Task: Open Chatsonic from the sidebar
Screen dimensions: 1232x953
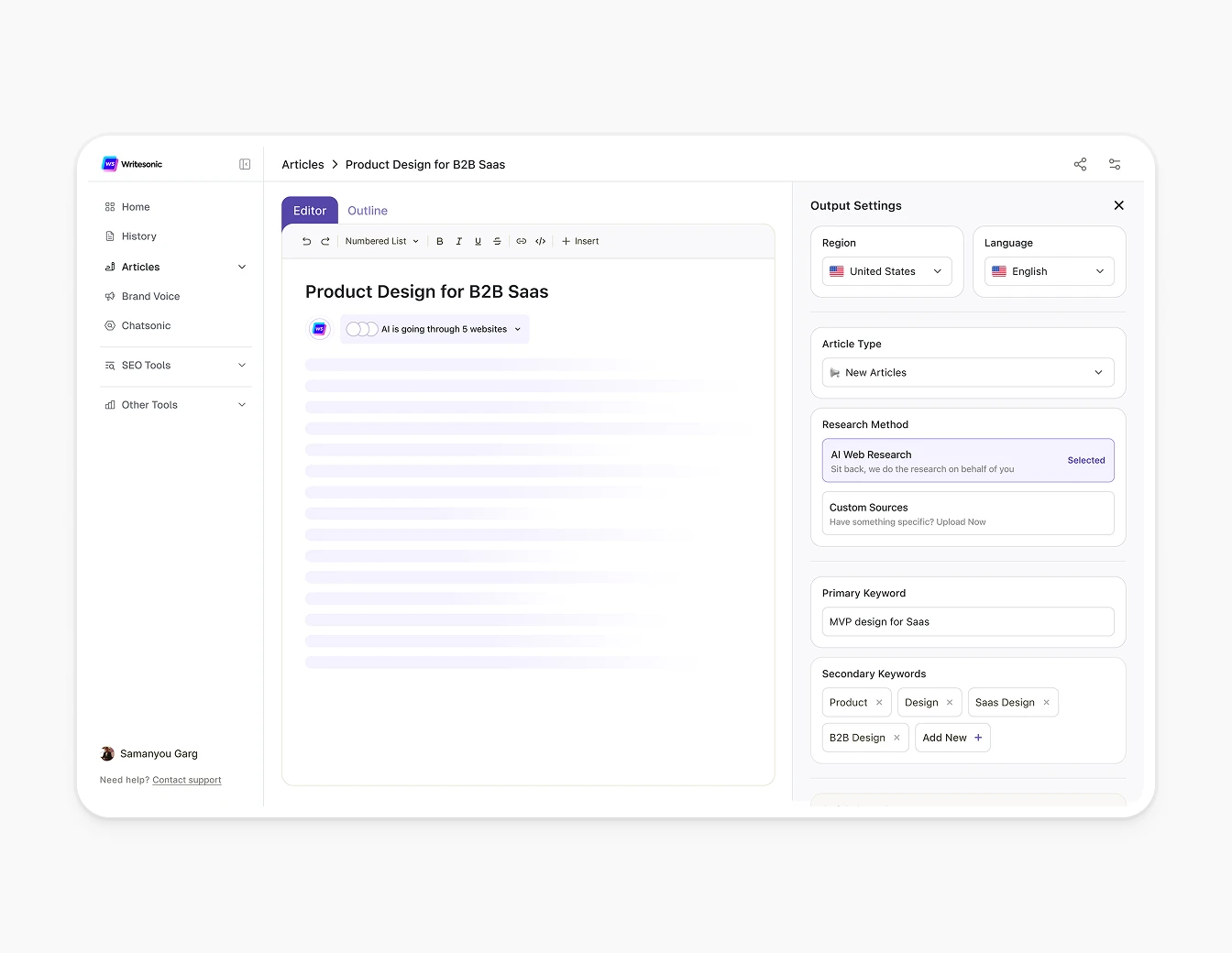Action: coord(145,325)
